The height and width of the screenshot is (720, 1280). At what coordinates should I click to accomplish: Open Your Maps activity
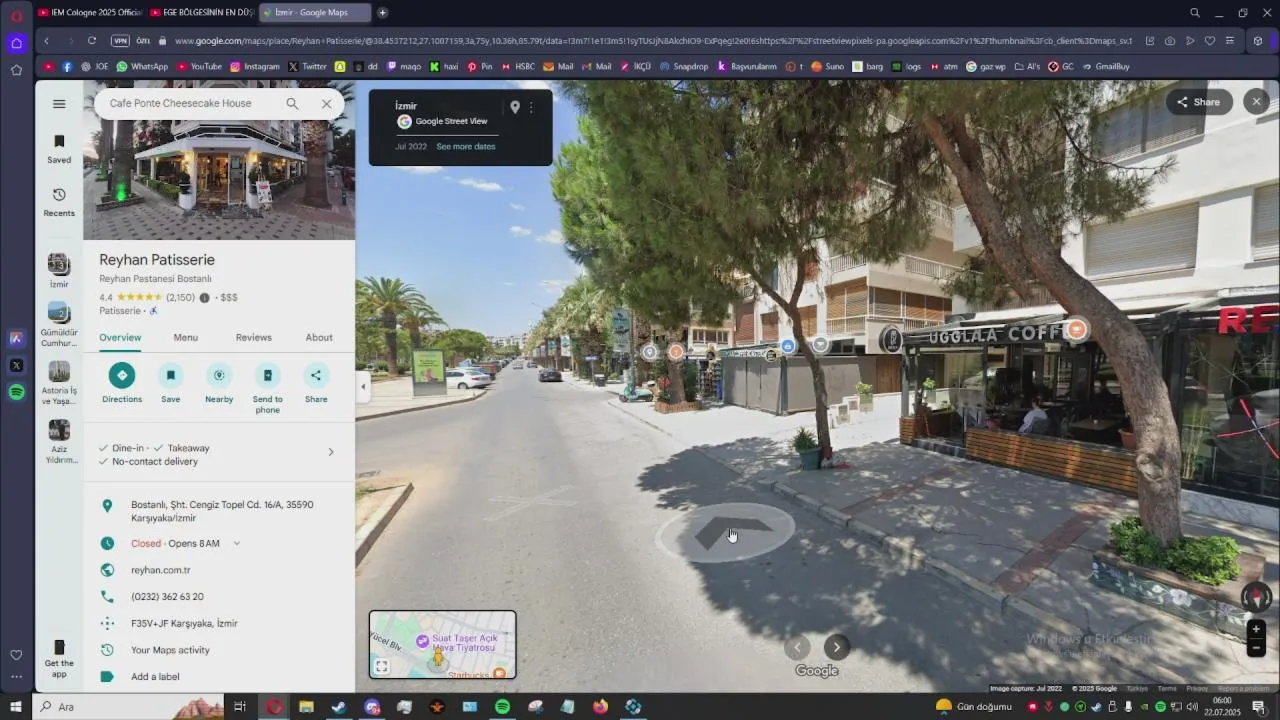170,650
